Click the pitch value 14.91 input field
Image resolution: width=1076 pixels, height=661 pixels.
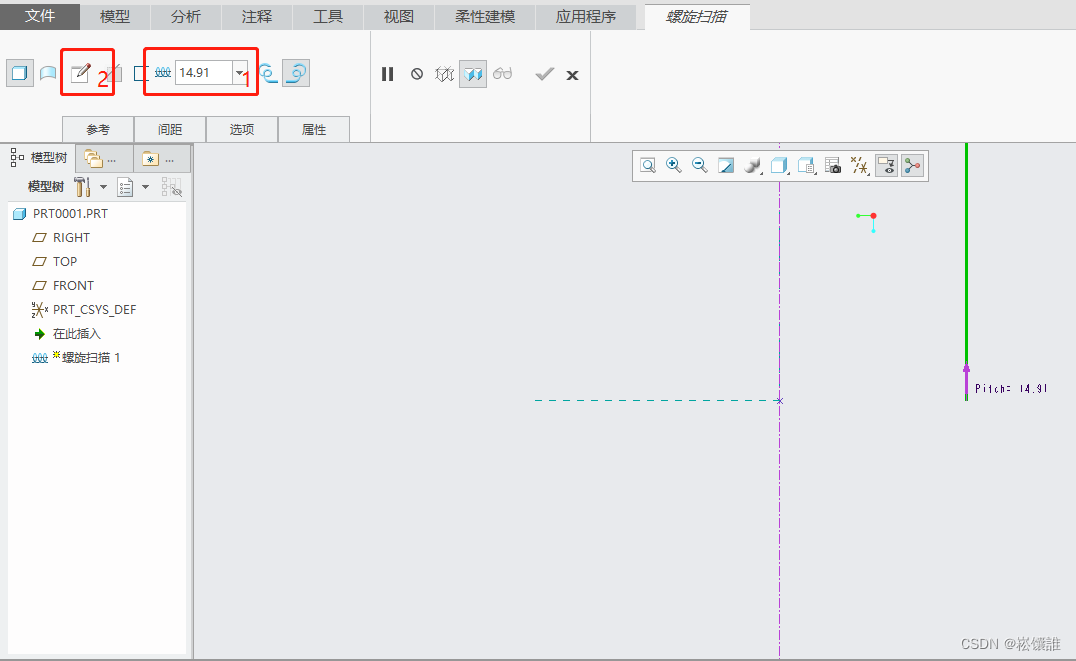click(203, 73)
